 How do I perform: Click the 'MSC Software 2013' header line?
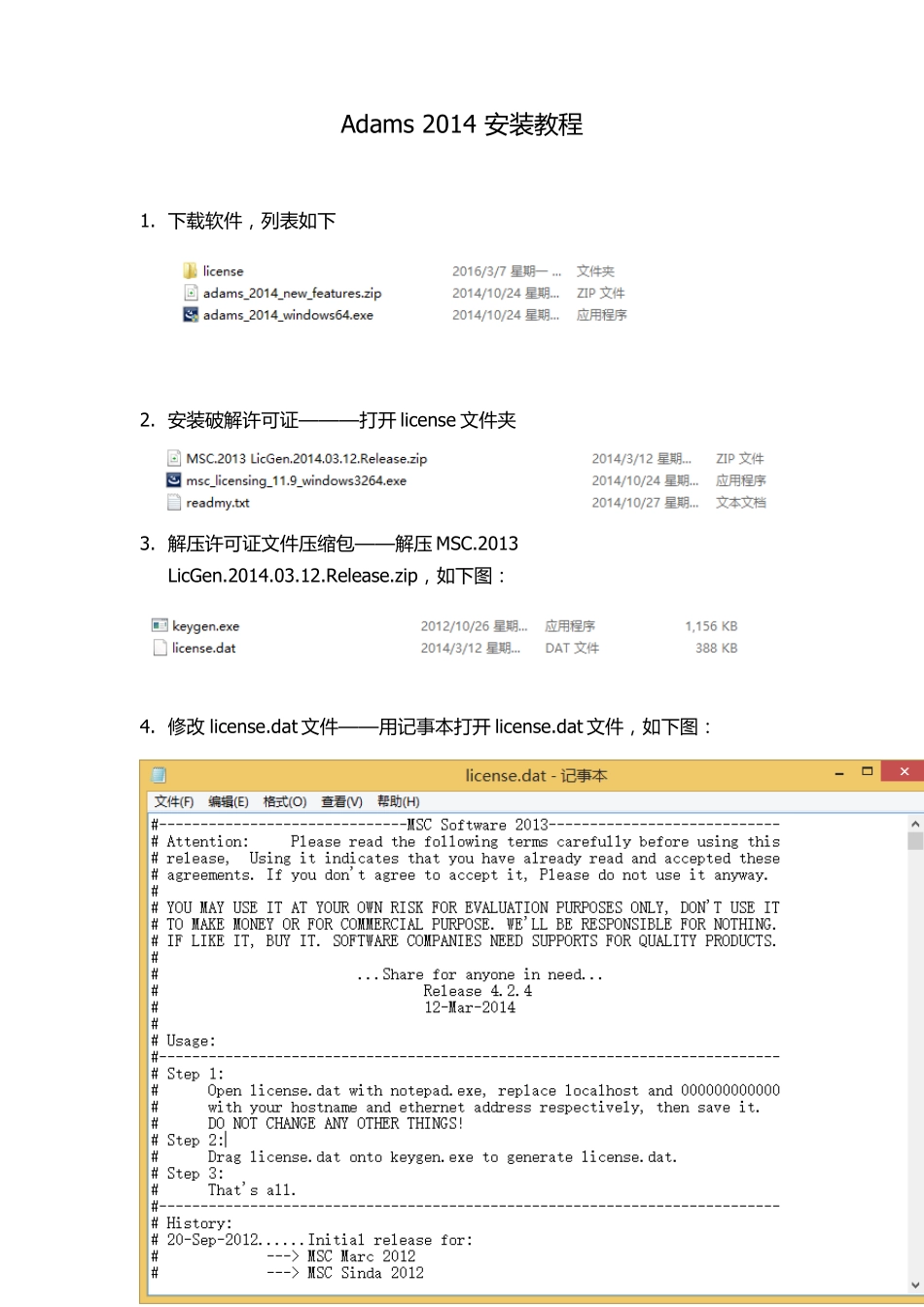click(465, 825)
